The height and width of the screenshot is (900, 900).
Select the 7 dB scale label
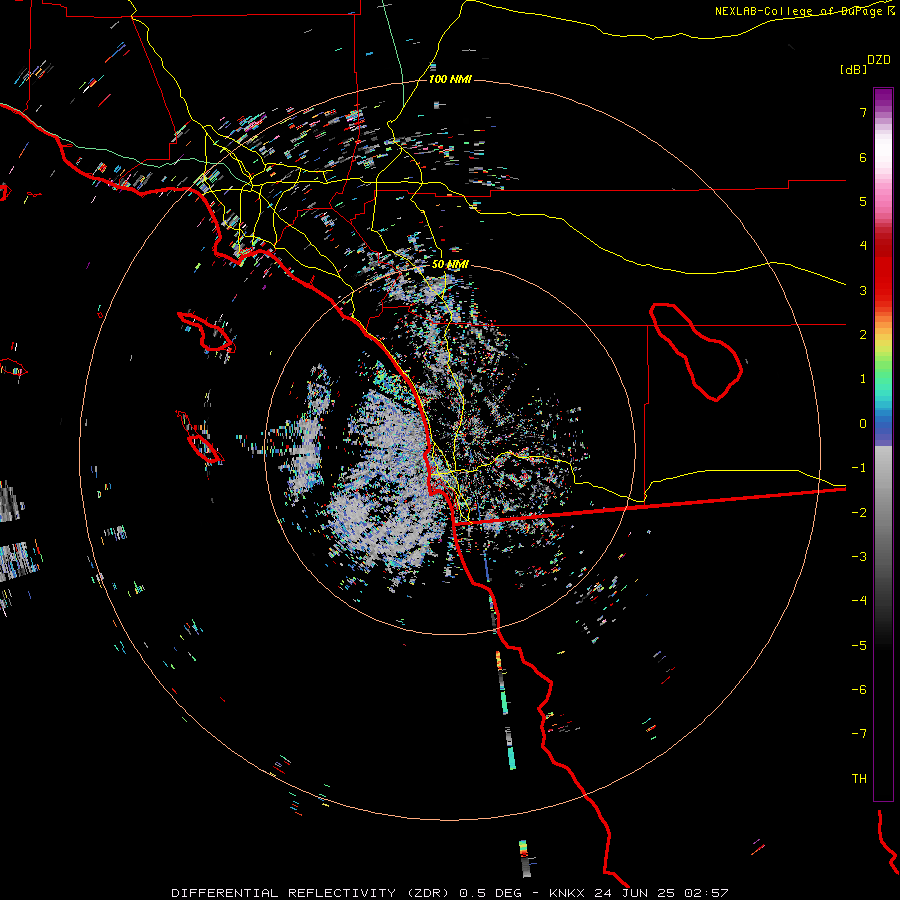tap(863, 112)
